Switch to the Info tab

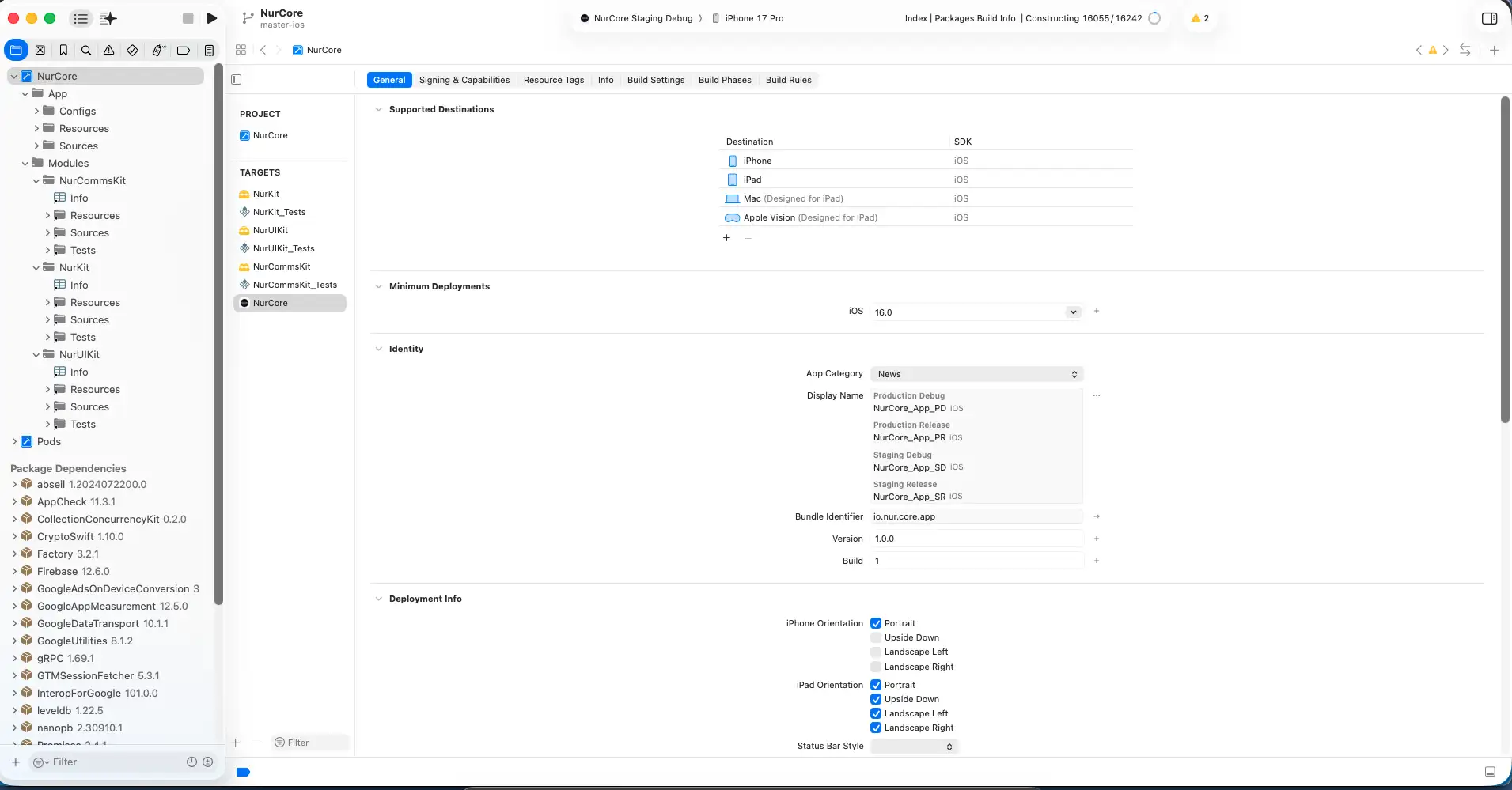click(605, 80)
